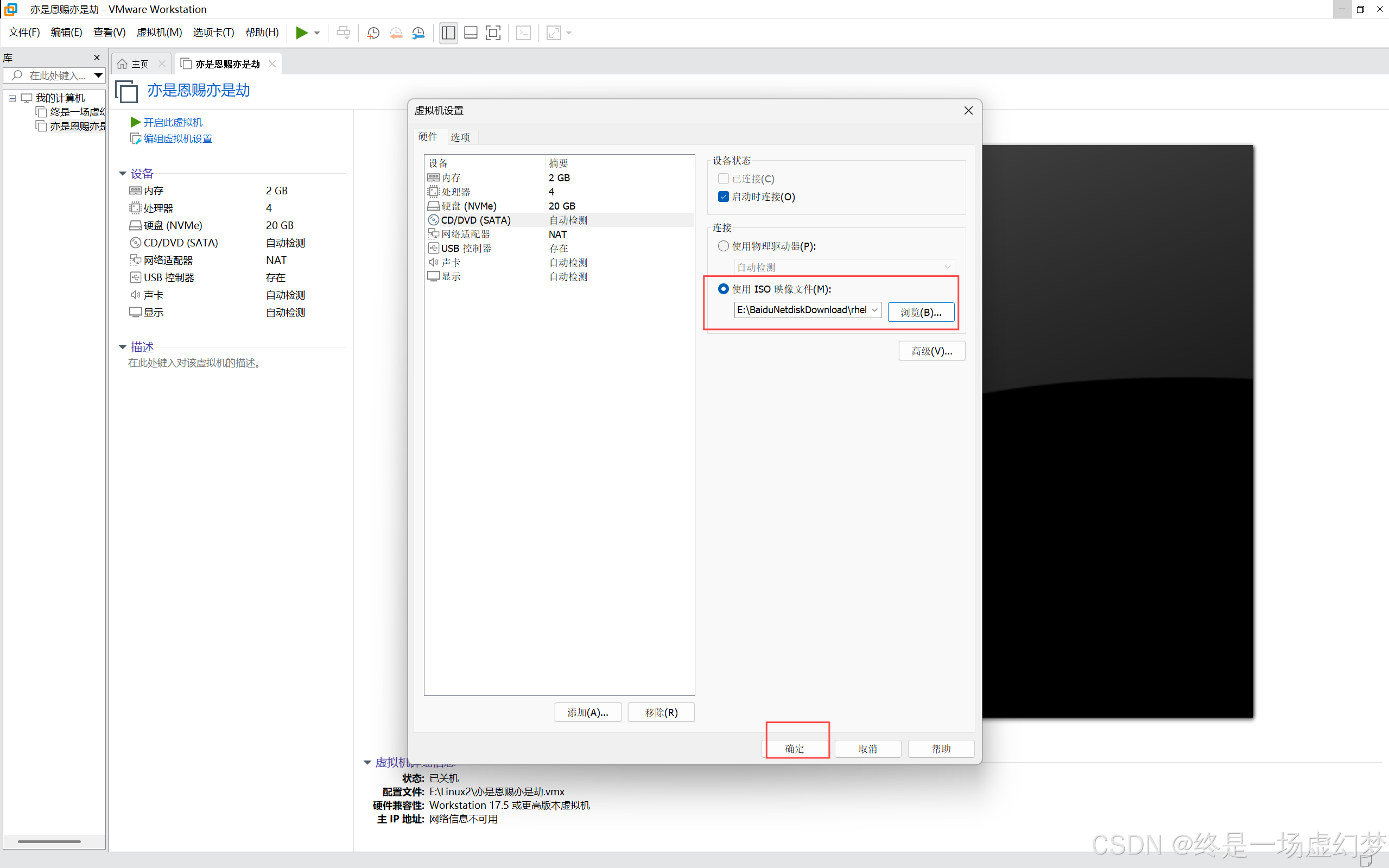Screen dimensions: 1389x868
Task: Click the library horizontal scrollbar
Action: (x=49, y=841)
